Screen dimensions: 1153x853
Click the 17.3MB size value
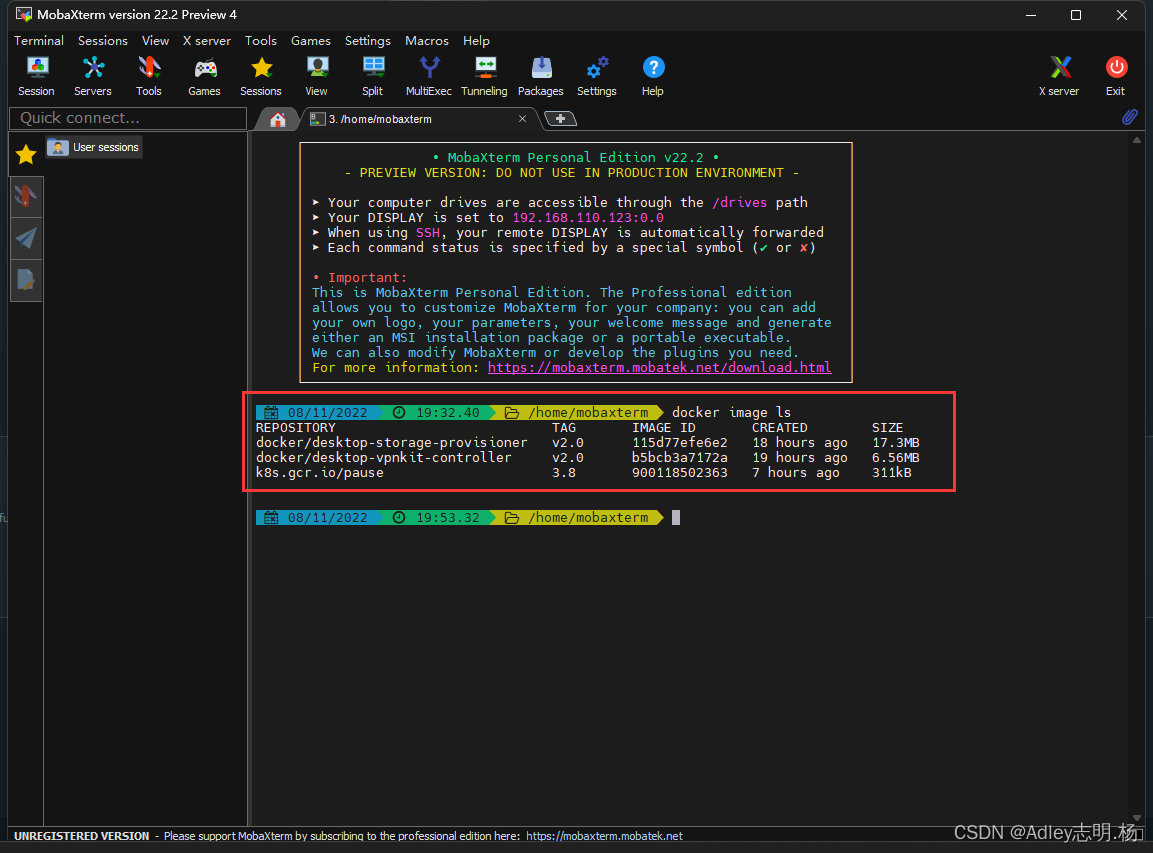(x=896, y=443)
